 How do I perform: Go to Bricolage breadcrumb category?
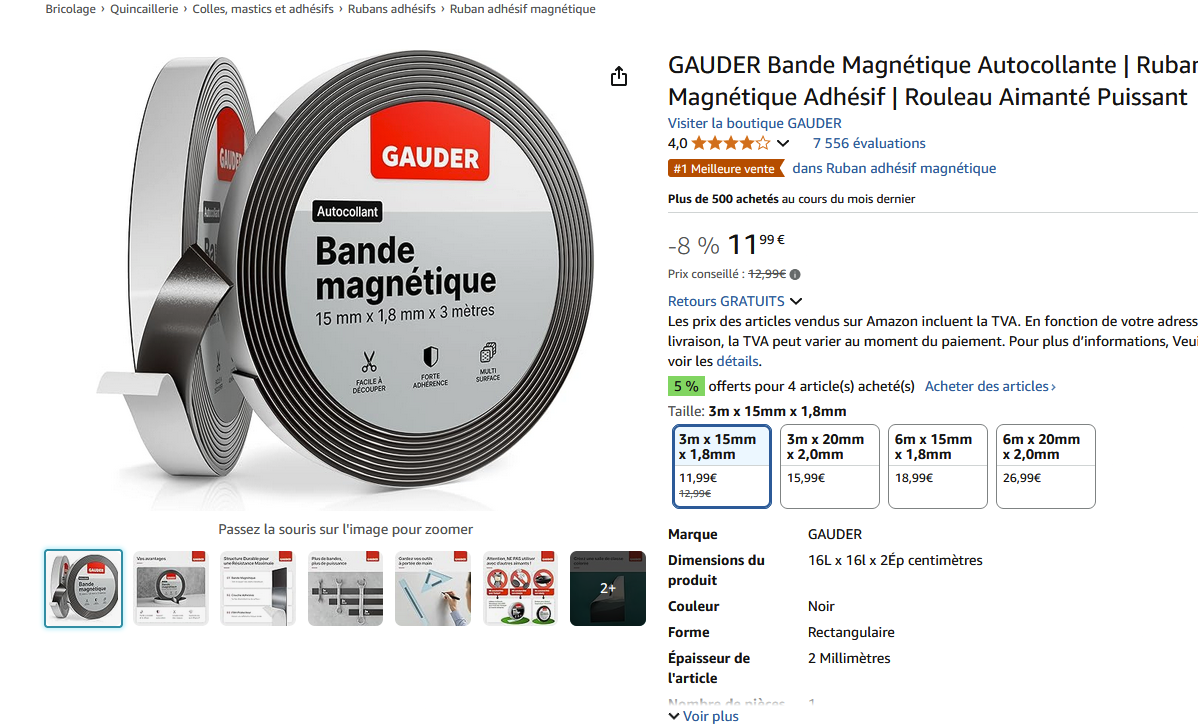(x=70, y=9)
